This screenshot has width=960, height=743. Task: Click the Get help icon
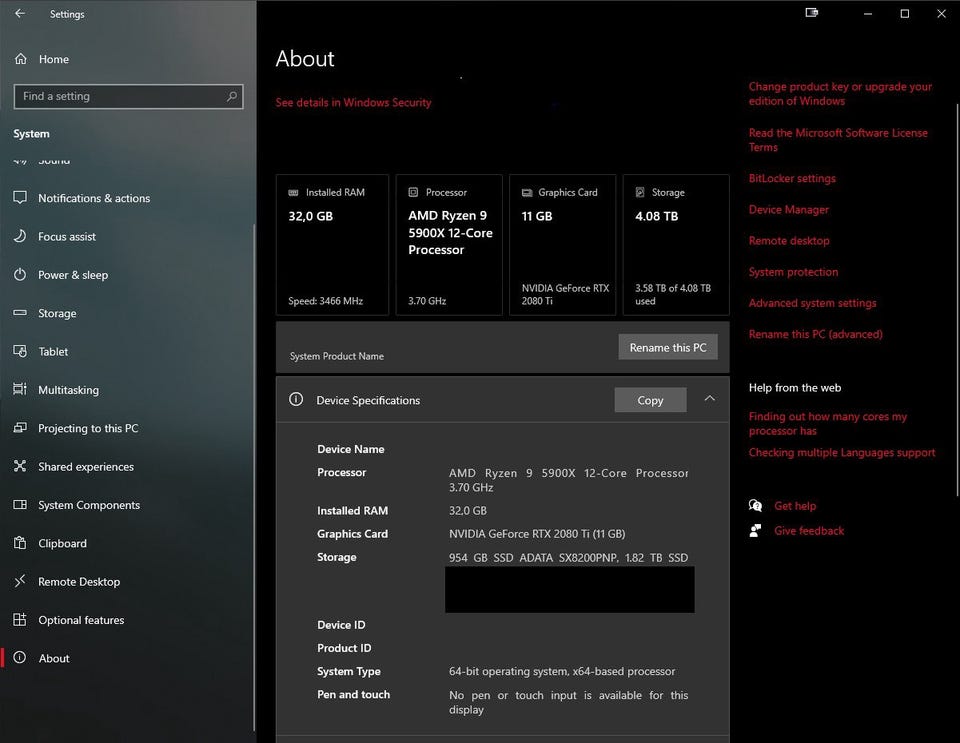click(756, 506)
